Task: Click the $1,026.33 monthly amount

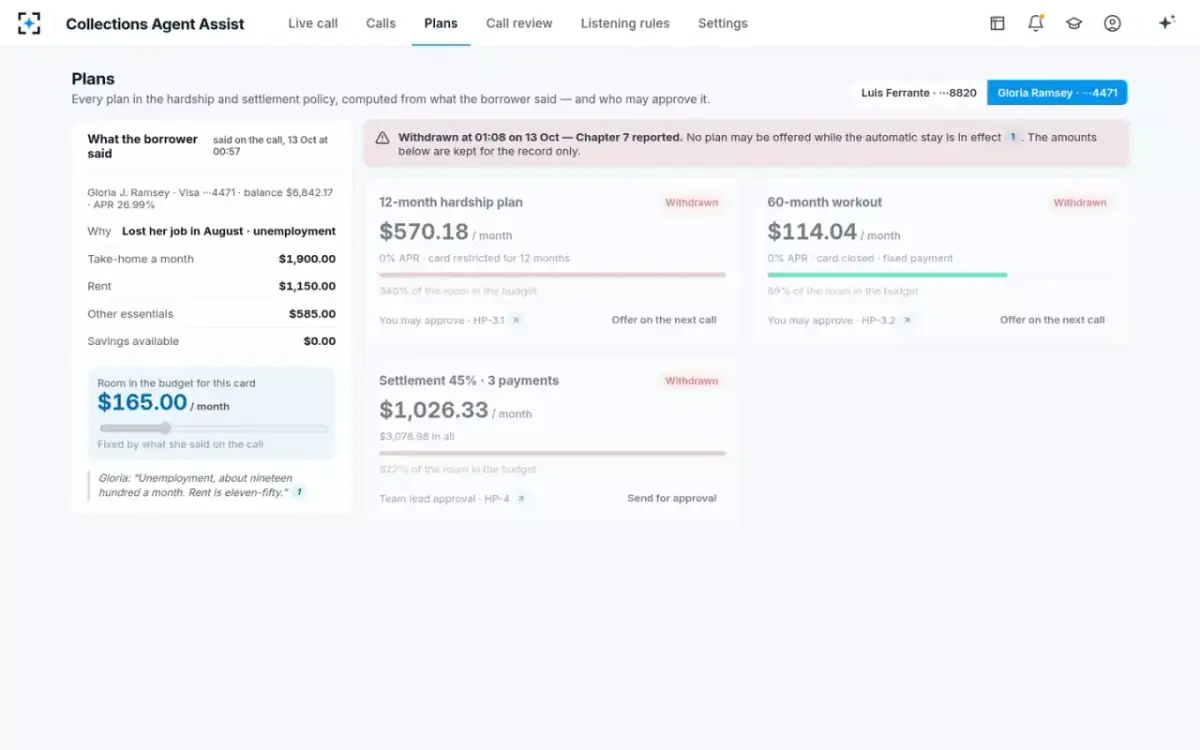Action: [x=434, y=410]
